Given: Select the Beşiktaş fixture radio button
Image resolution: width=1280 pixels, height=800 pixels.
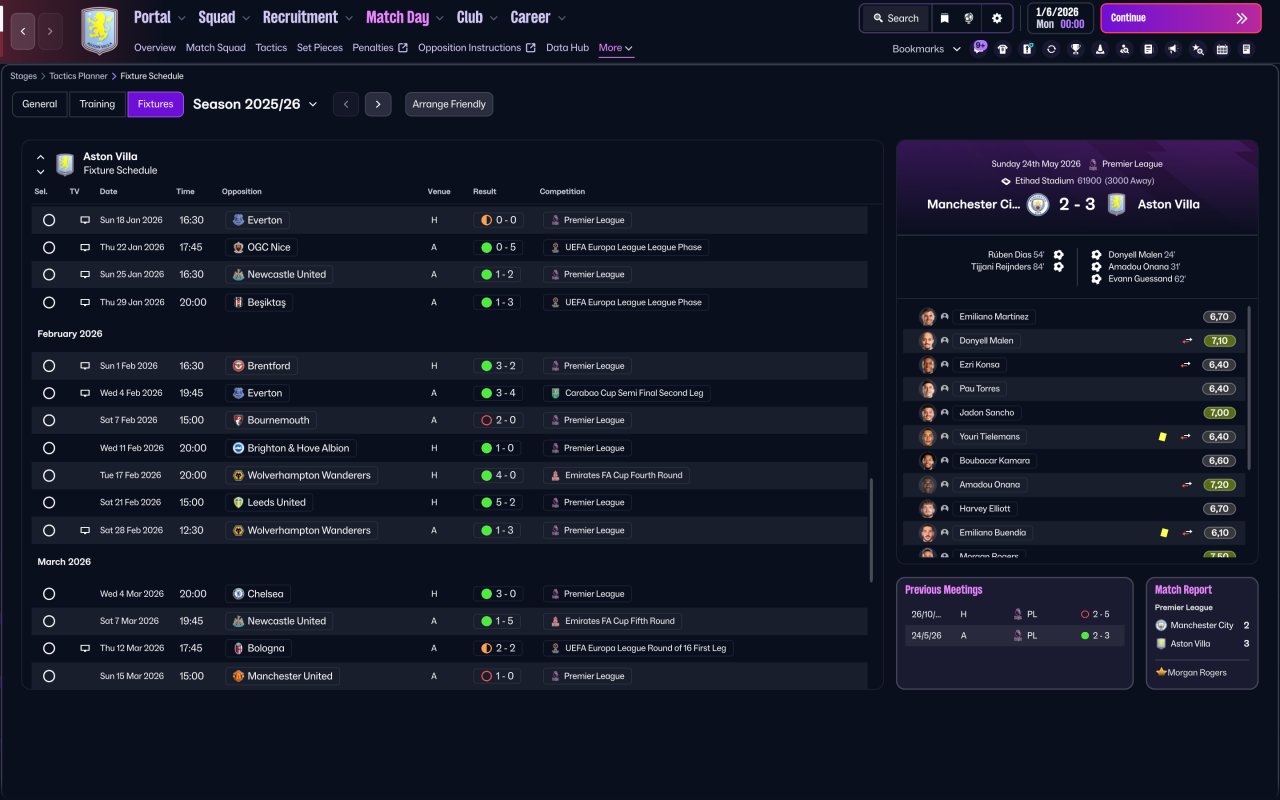Looking at the screenshot, I should coord(49,302).
